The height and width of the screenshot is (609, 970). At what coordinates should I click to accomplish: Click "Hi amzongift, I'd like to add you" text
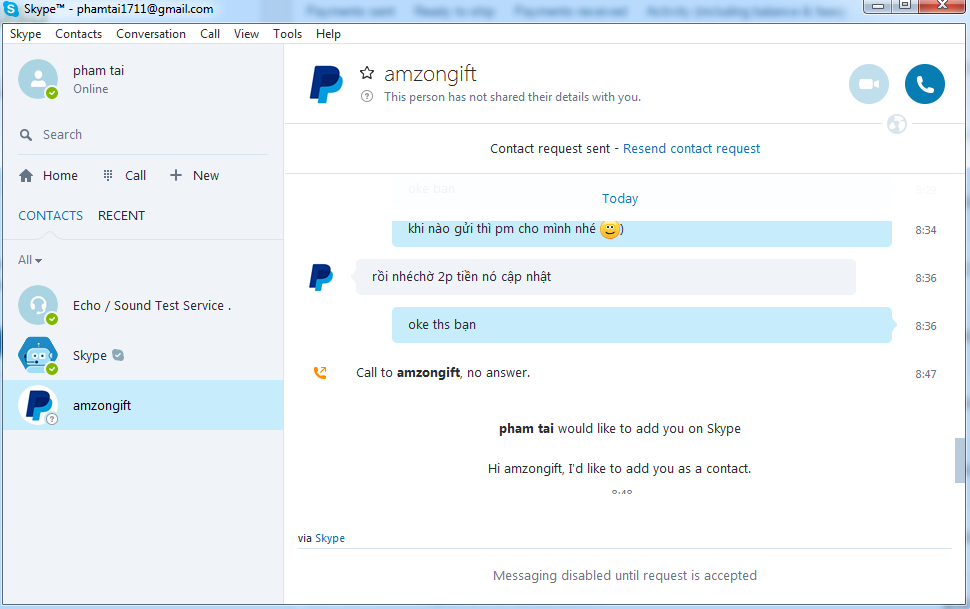tap(619, 469)
